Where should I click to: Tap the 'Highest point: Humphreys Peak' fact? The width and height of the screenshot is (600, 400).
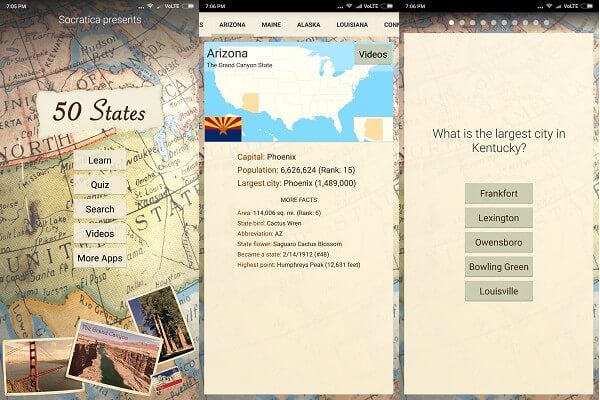tap(298, 264)
